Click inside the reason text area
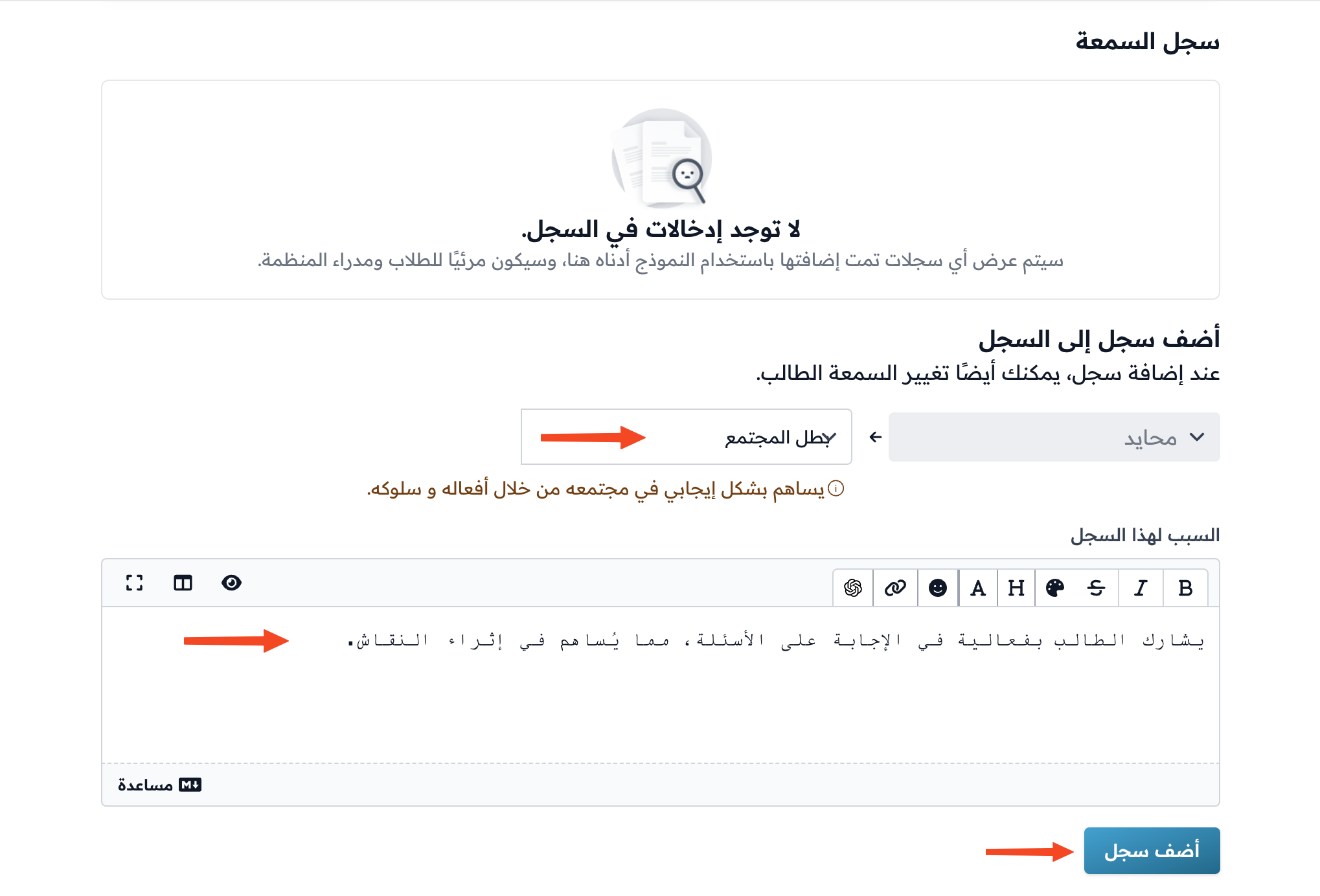The height and width of the screenshot is (896, 1320). [660, 684]
